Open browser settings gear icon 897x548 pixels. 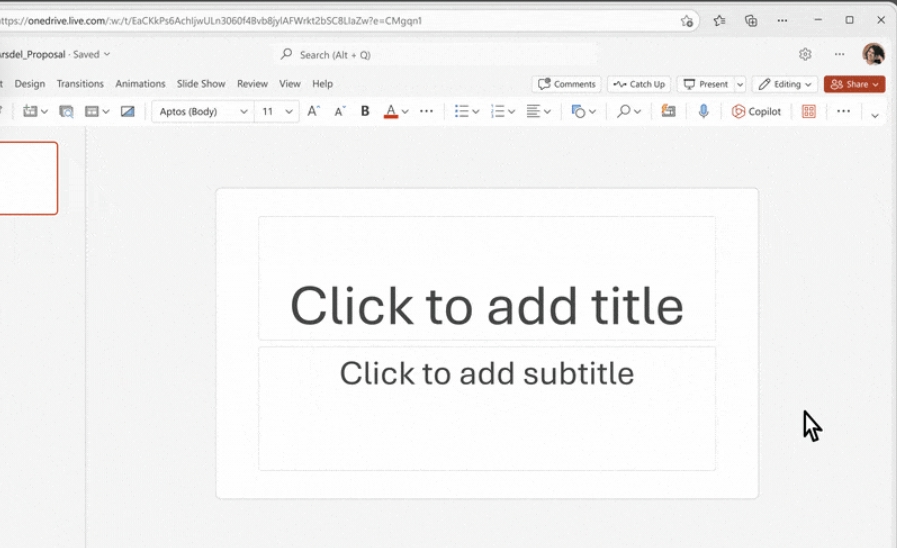(x=805, y=54)
